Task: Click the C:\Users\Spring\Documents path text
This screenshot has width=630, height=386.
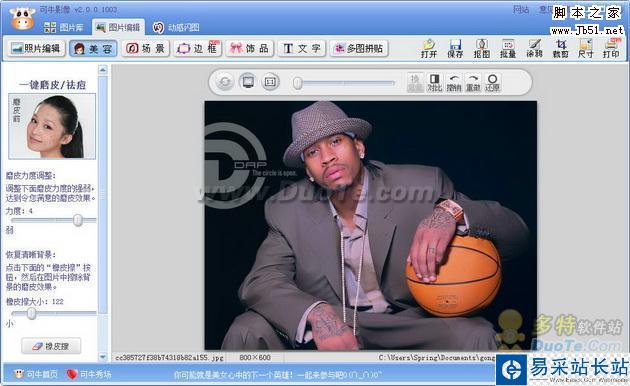Action: pyautogui.click(x=437, y=357)
